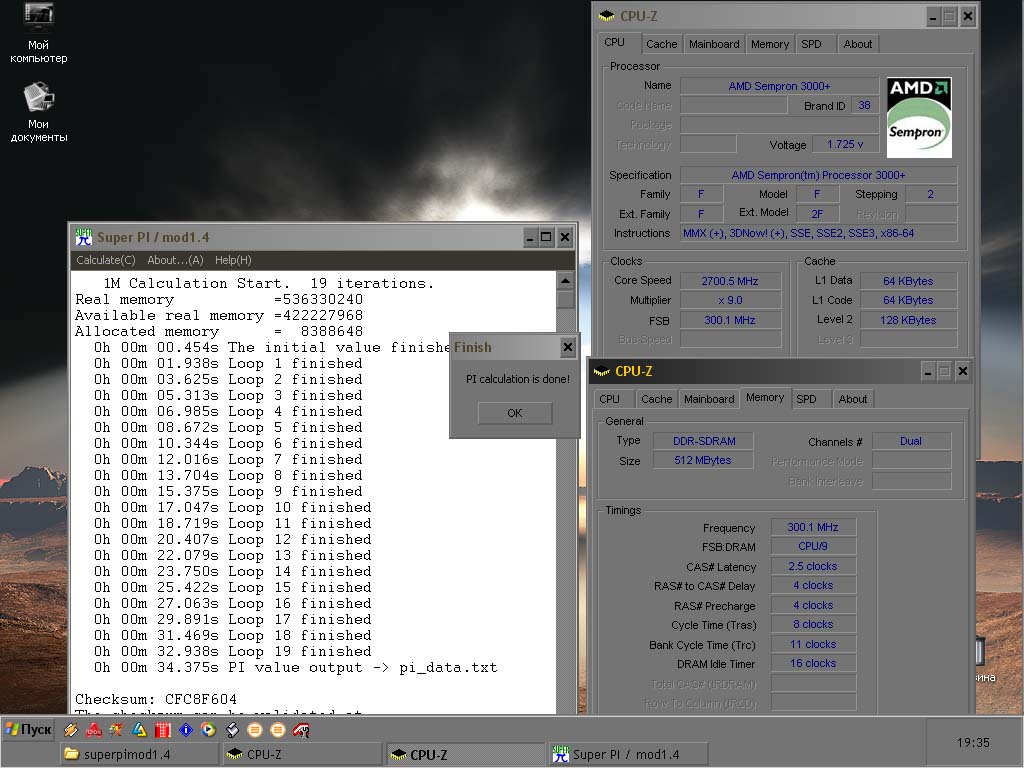Click the yellow-blue triangle quick launch icon
This screenshot has height=768, width=1024.
(139, 730)
